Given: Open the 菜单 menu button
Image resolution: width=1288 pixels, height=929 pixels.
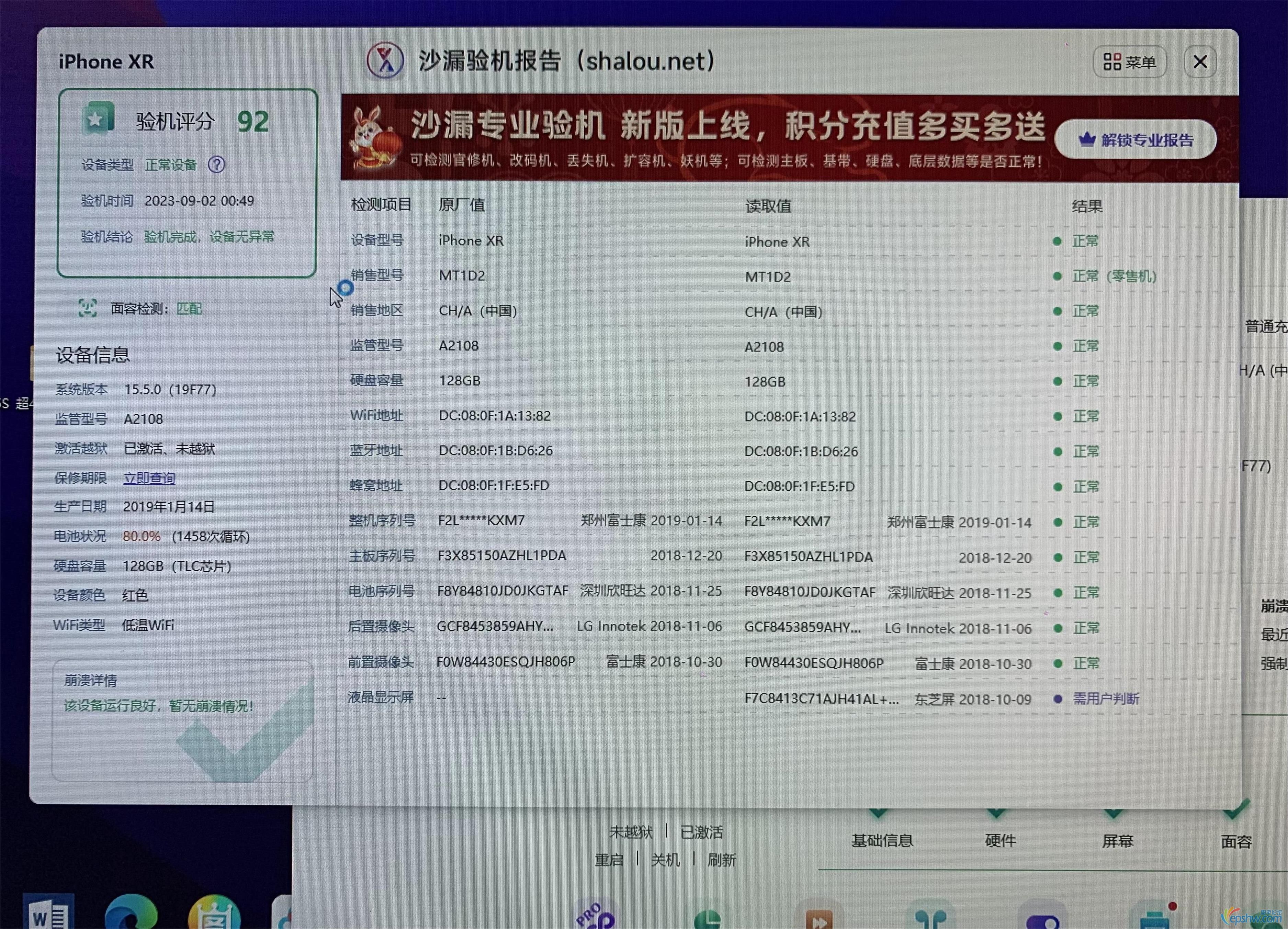Looking at the screenshot, I should click(x=1130, y=61).
